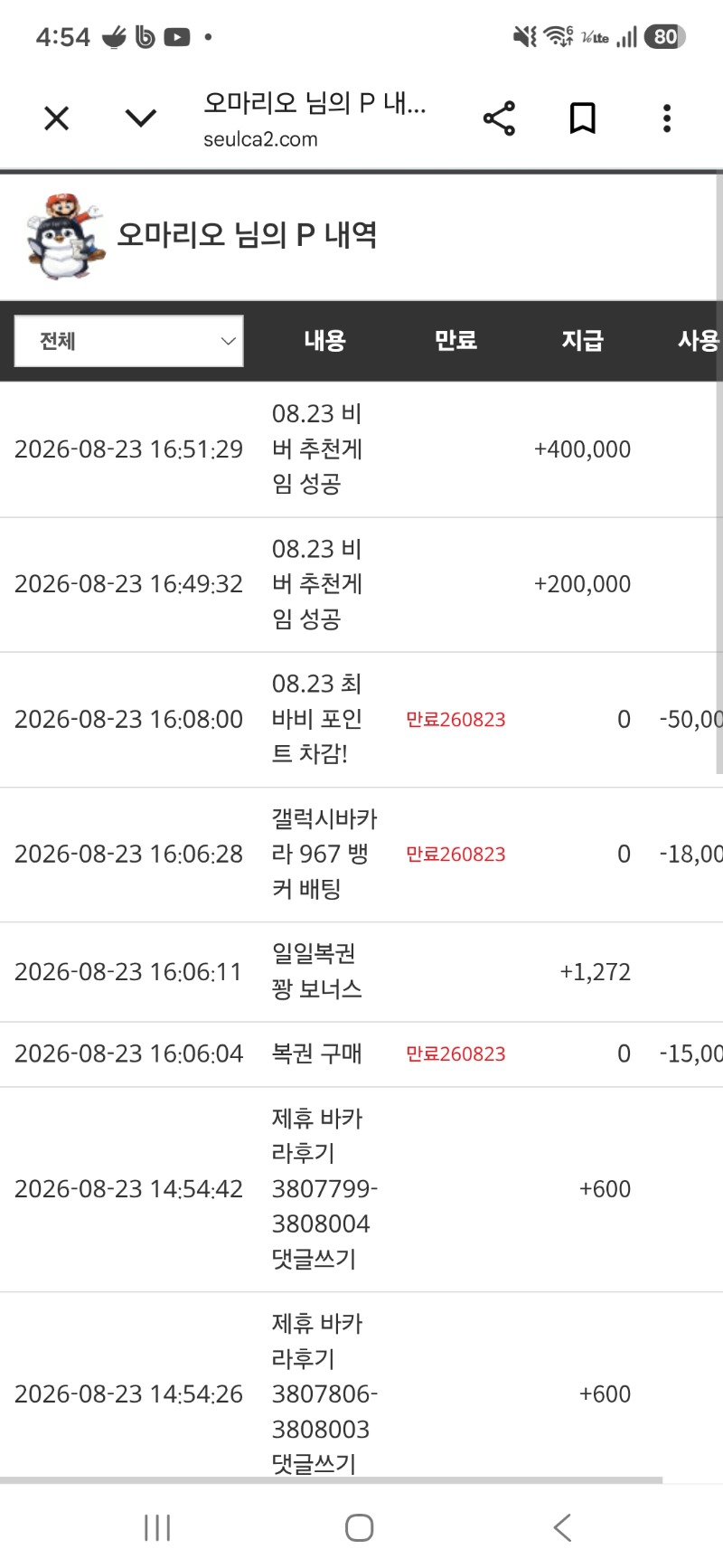Tap the Android home button
This screenshot has width=723, height=1568.
point(360,1528)
